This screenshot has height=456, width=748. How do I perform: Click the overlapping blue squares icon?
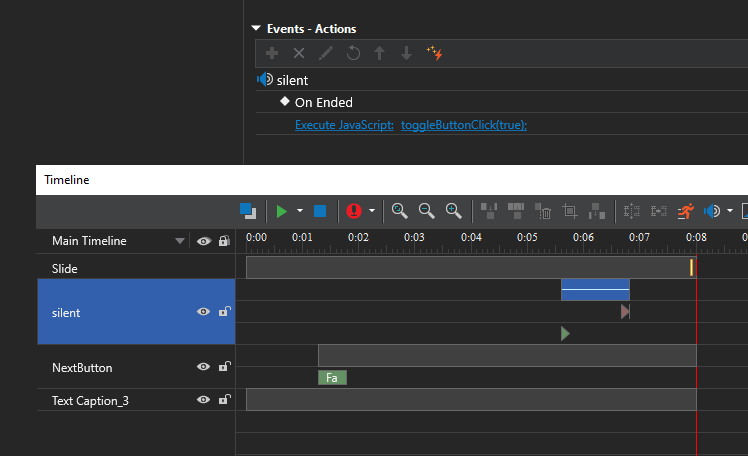248,211
